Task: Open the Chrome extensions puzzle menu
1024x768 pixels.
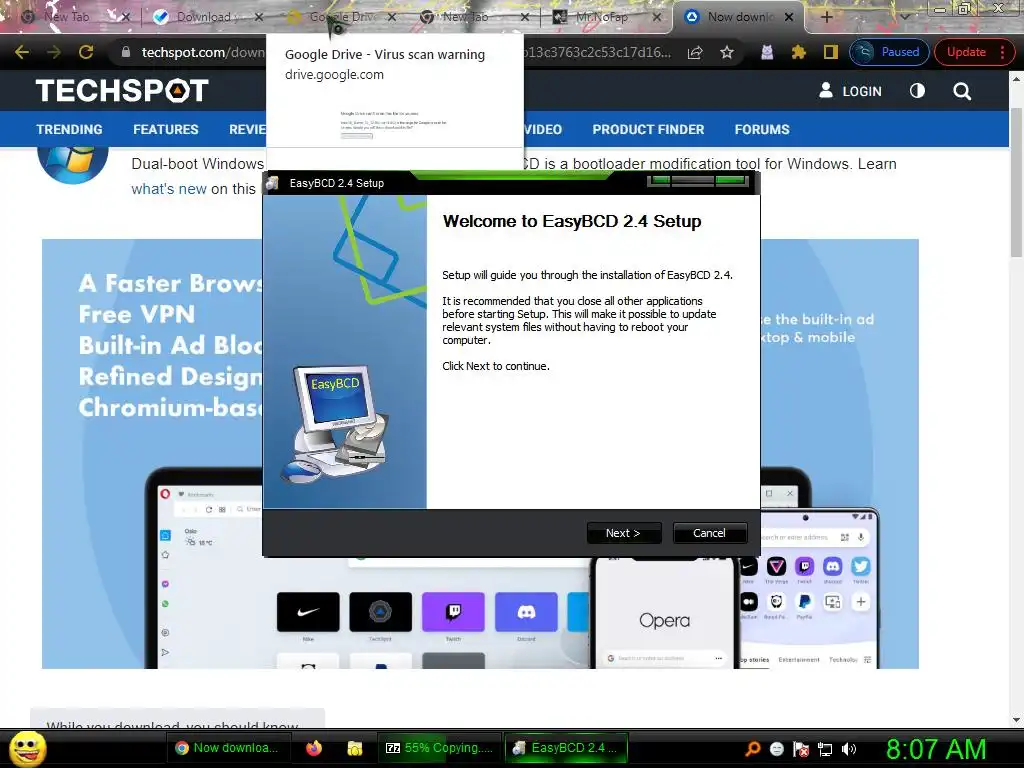Action: tap(799, 52)
